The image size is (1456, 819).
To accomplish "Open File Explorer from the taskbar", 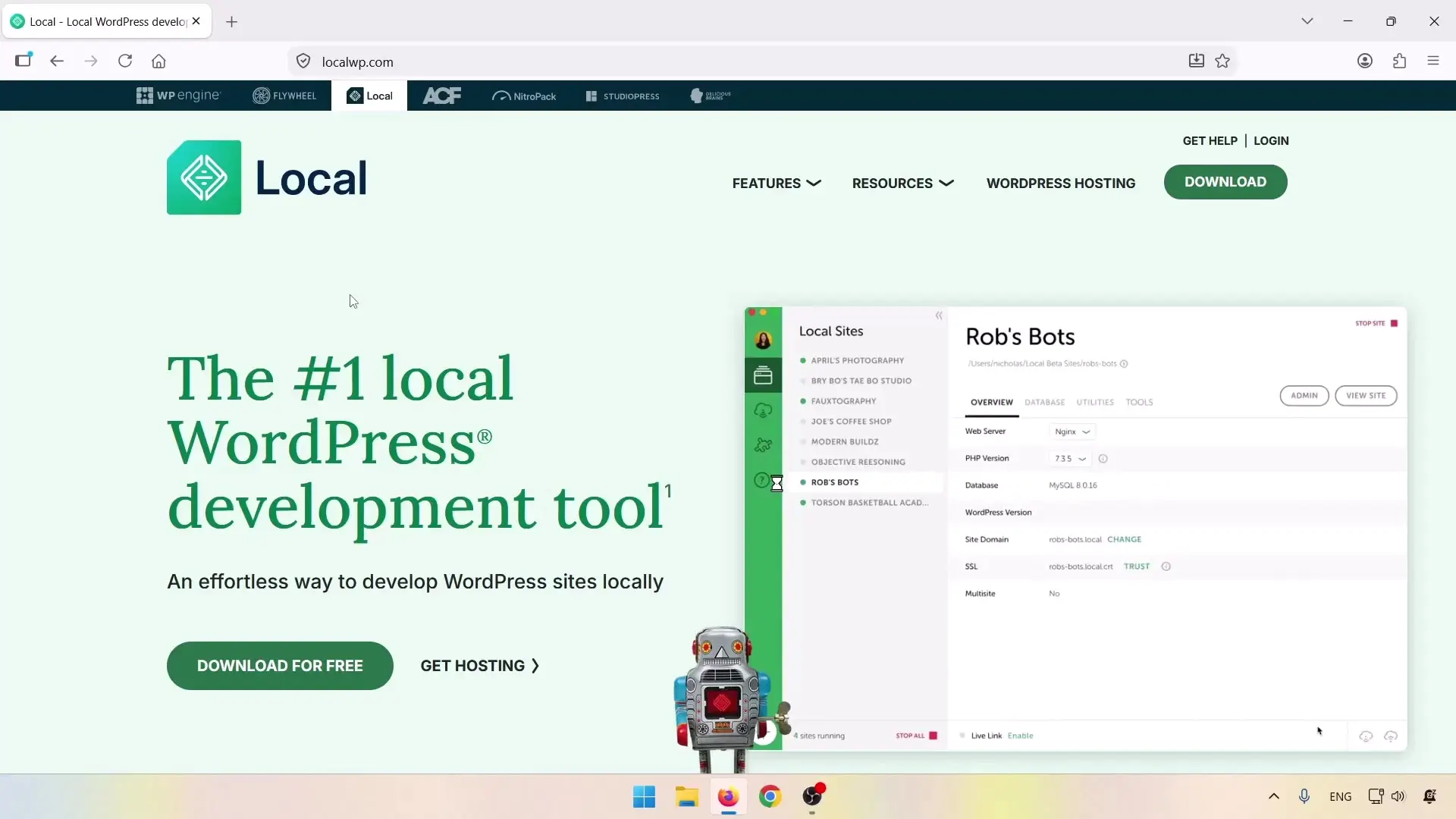I will [x=686, y=797].
